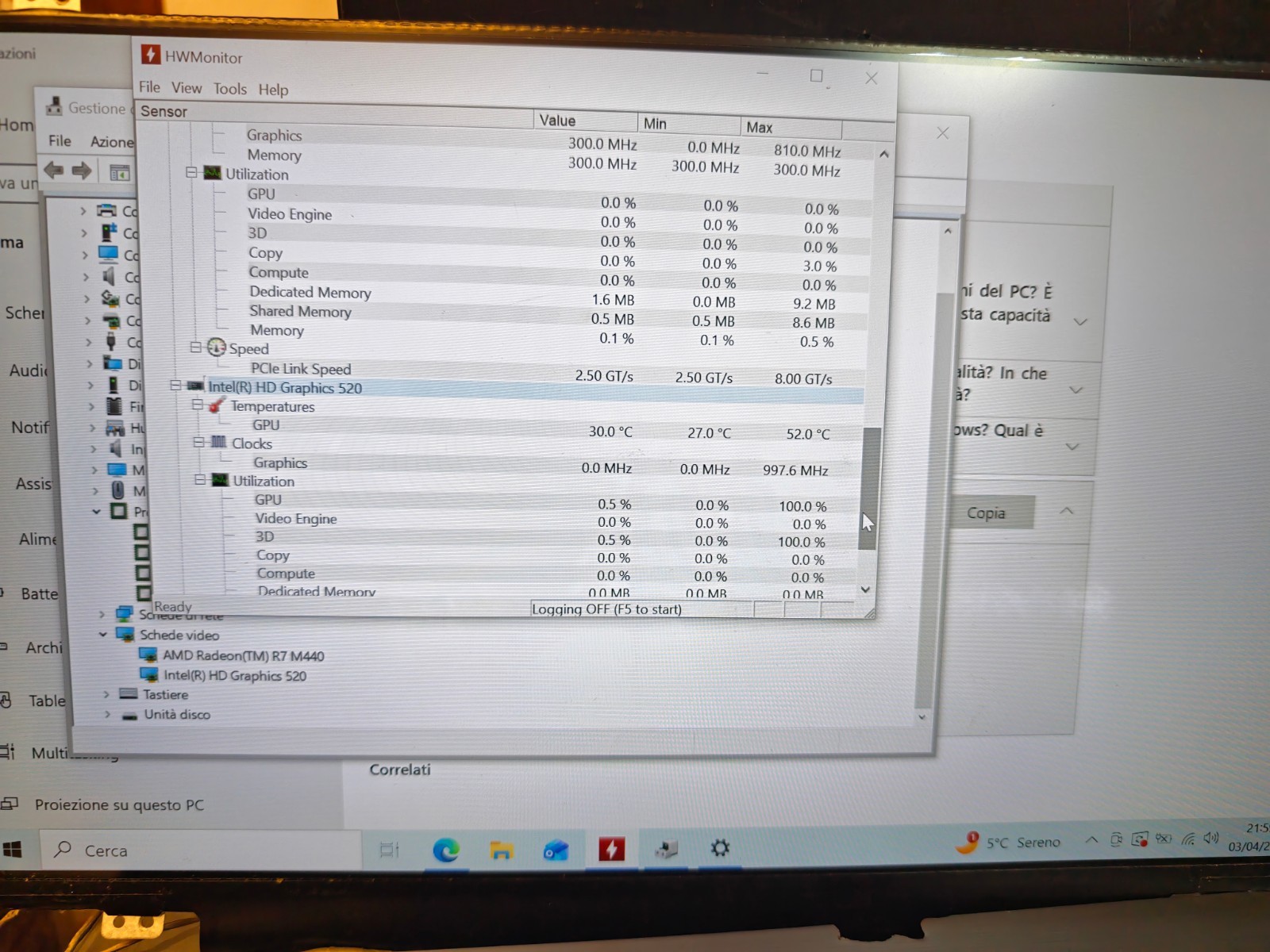Click the Schede video monitor icon
This screenshot has height=952, width=1270.
tap(125, 634)
